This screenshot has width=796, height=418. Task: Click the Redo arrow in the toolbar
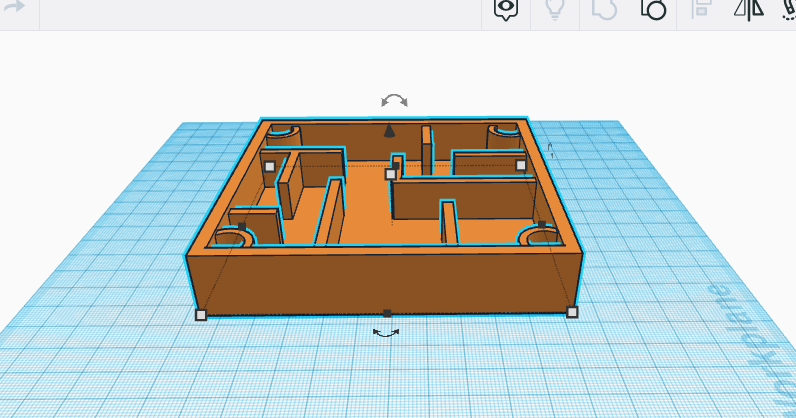click(x=14, y=7)
